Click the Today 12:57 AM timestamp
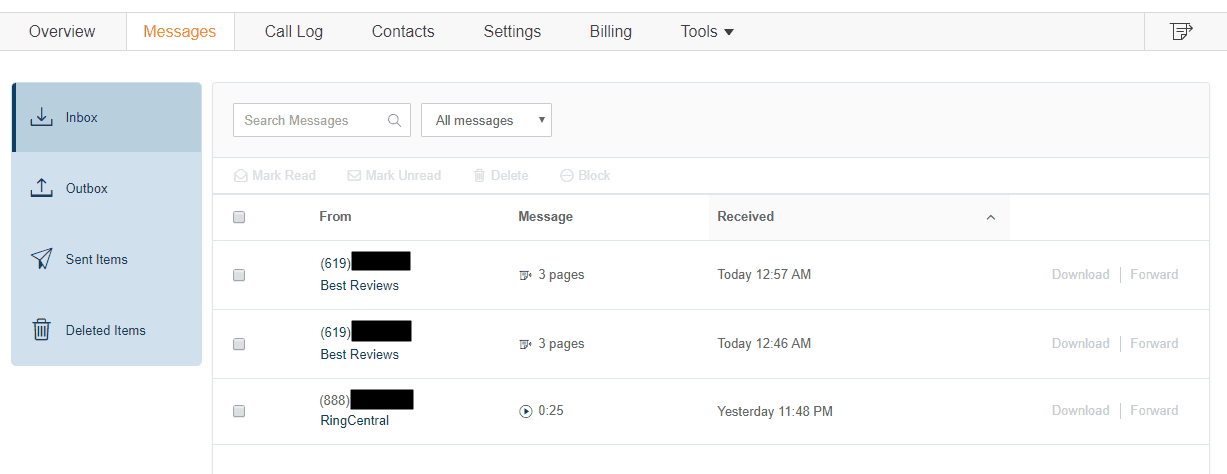Image resolution: width=1227 pixels, height=474 pixels. pyautogui.click(x=764, y=274)
